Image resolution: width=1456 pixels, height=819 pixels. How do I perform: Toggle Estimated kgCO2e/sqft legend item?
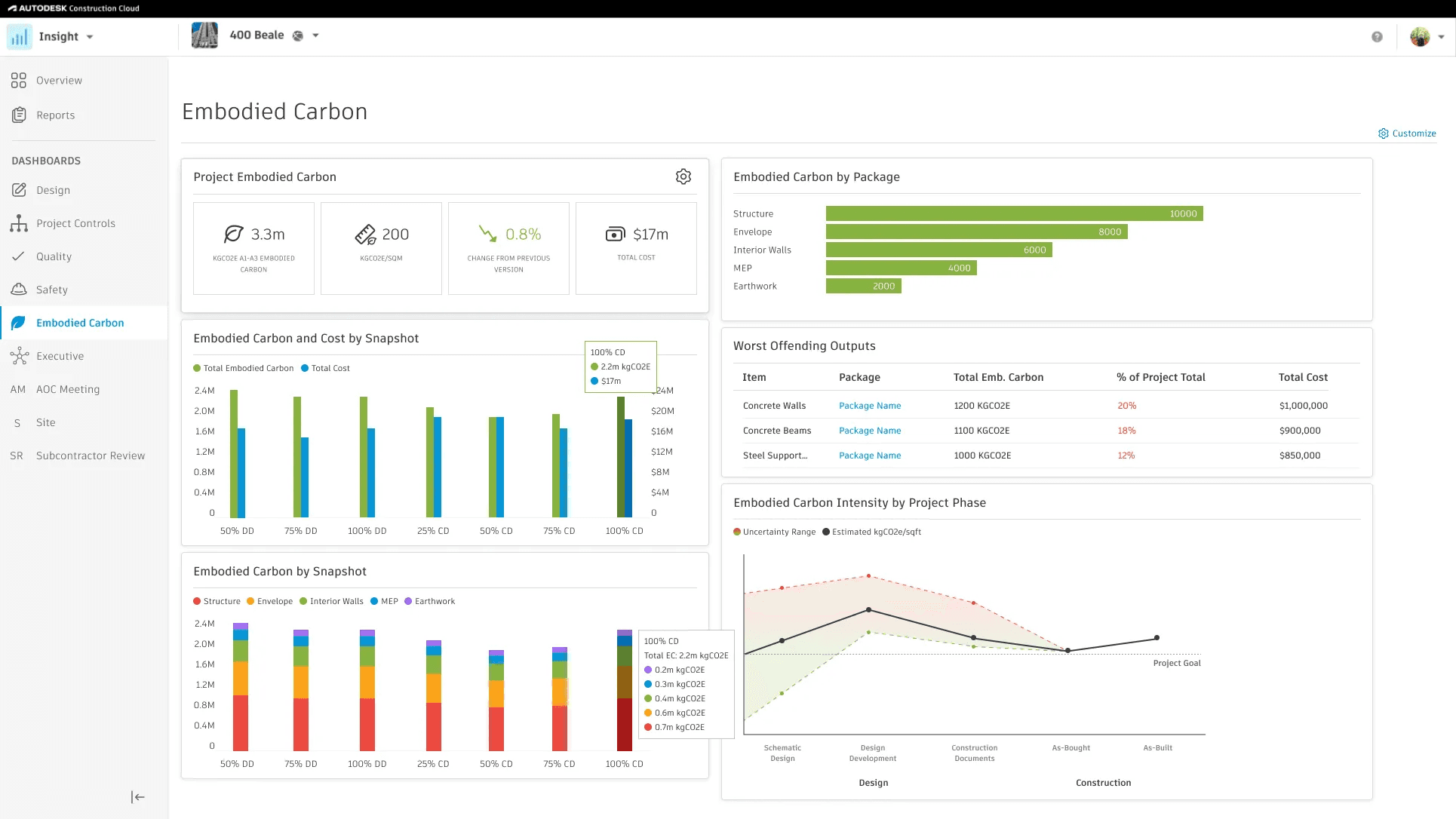click(x=871, y=532)
